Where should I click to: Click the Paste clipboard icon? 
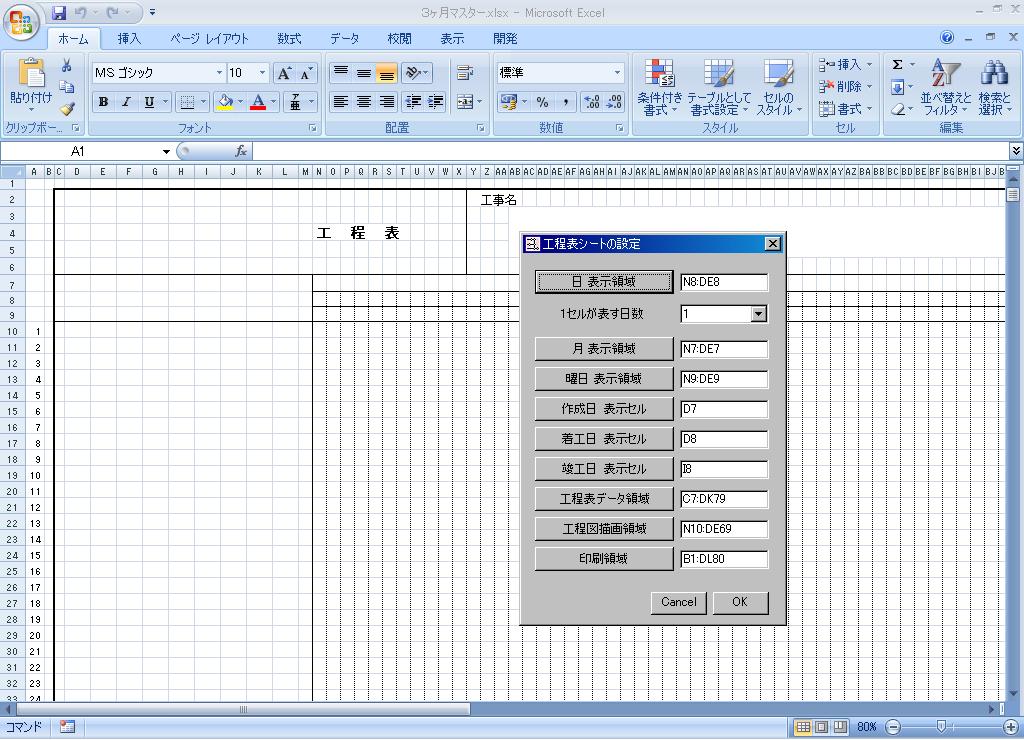pyautogui.click(x=31, y=73)
